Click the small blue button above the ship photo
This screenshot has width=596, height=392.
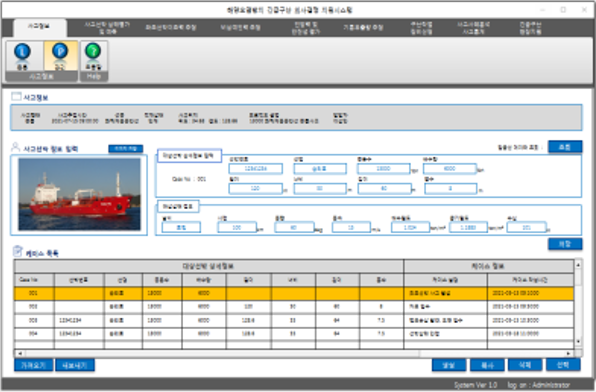point(126,148)
